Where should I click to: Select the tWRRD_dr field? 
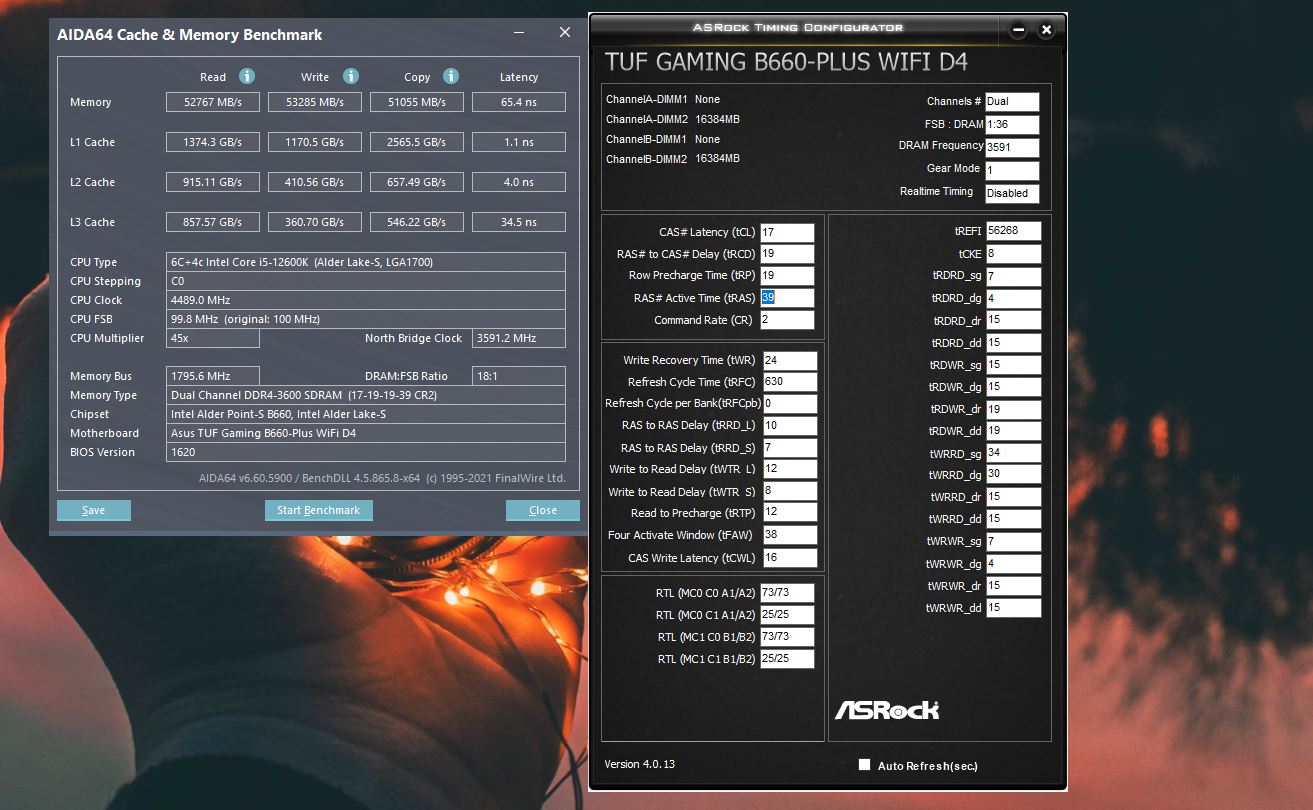pos(1014,497)
